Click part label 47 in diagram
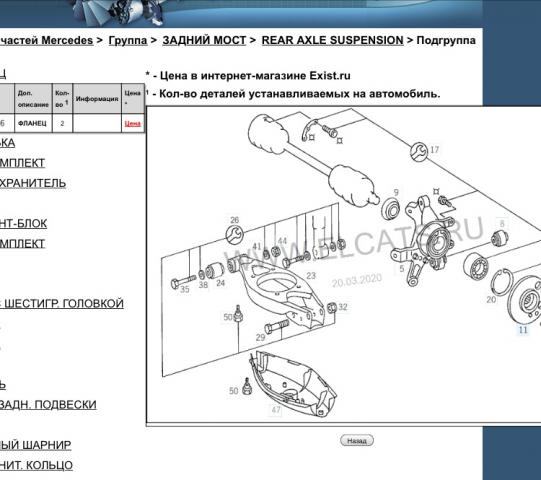Viewport: 541px width, 480px height. point(276,410)
